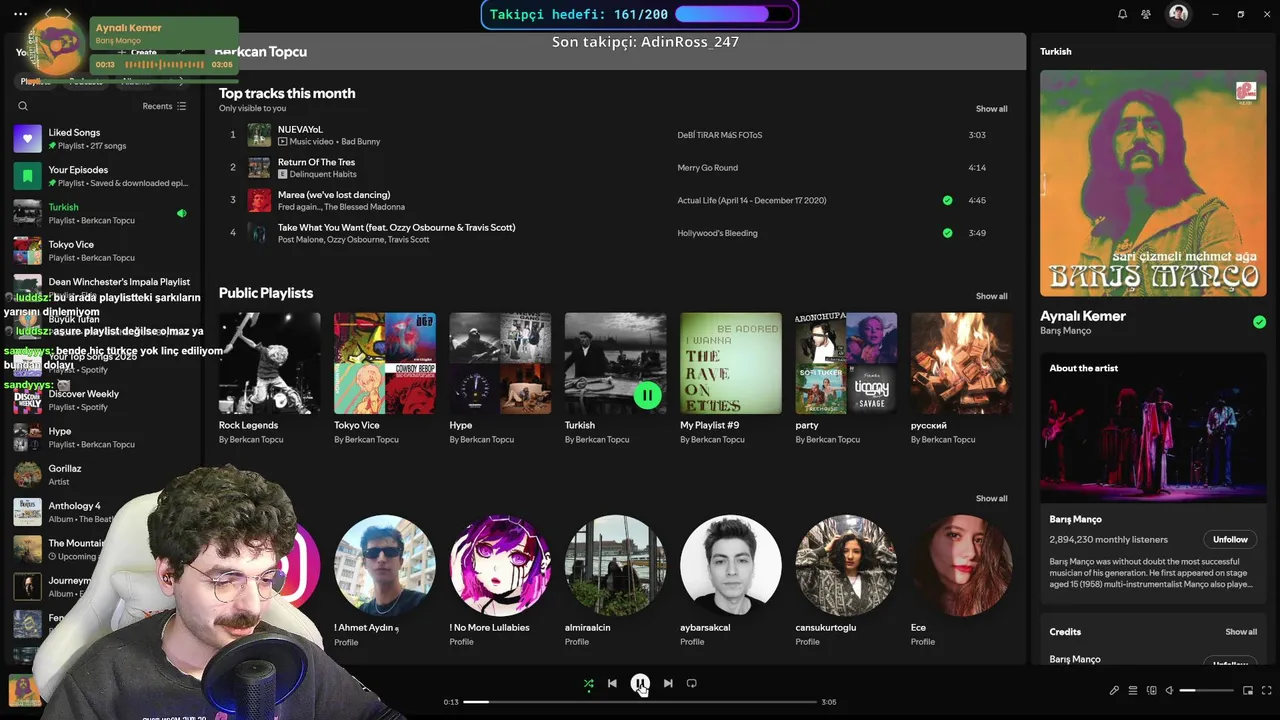
Task: Toggle saved checkmark beside Aynalı Kemer
Action: click(1259, 322)
